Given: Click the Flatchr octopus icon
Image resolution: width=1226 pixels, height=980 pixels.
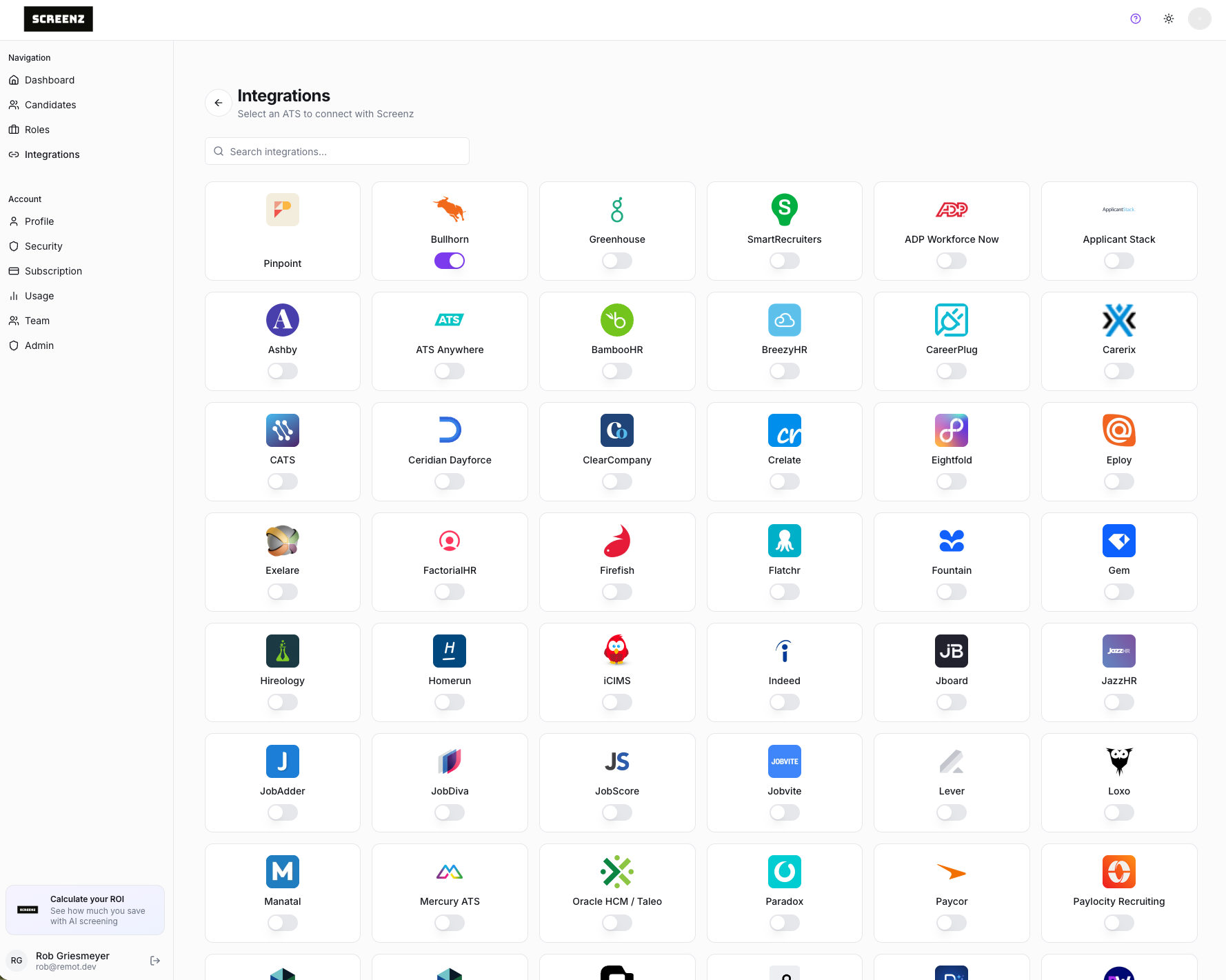Looking at the screenshot, I should (x=785, y=541).
